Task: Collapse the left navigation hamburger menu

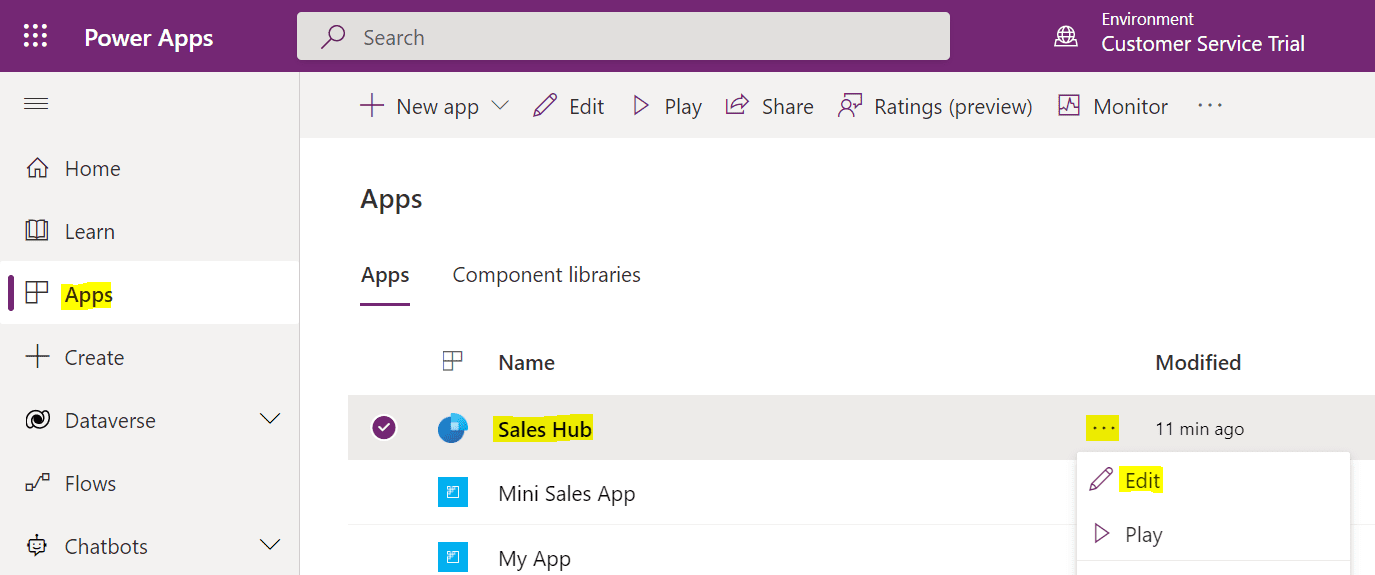Action: point(36,104)
